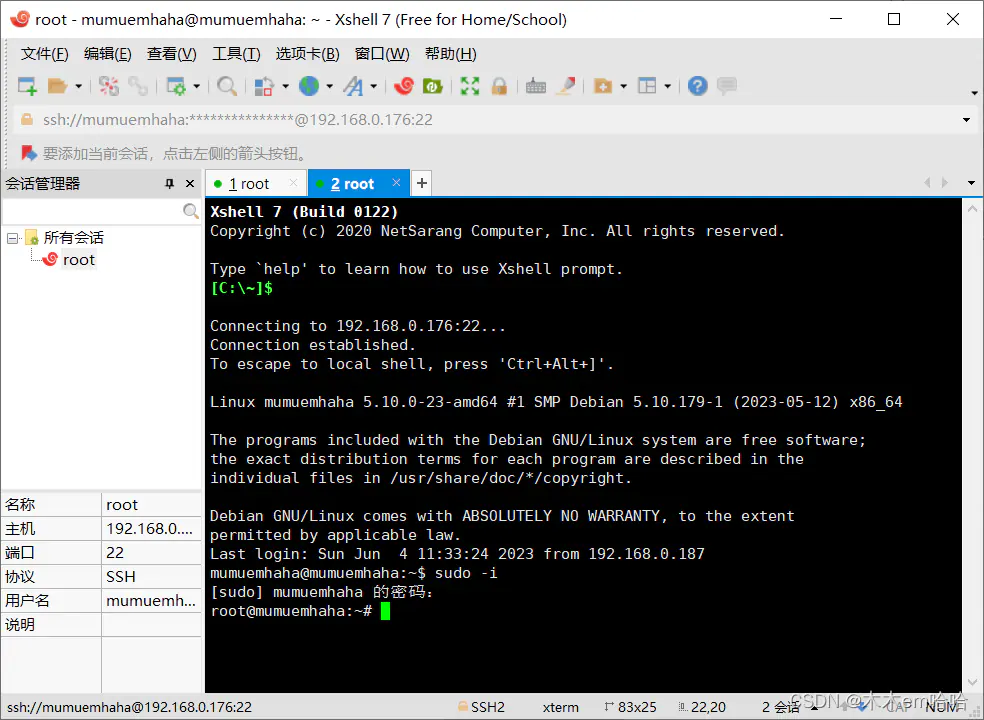The image size is (984, 720).
Task: Open the tab list dropdown arrow
Action: pyautogui.click(x=971, y=183)
